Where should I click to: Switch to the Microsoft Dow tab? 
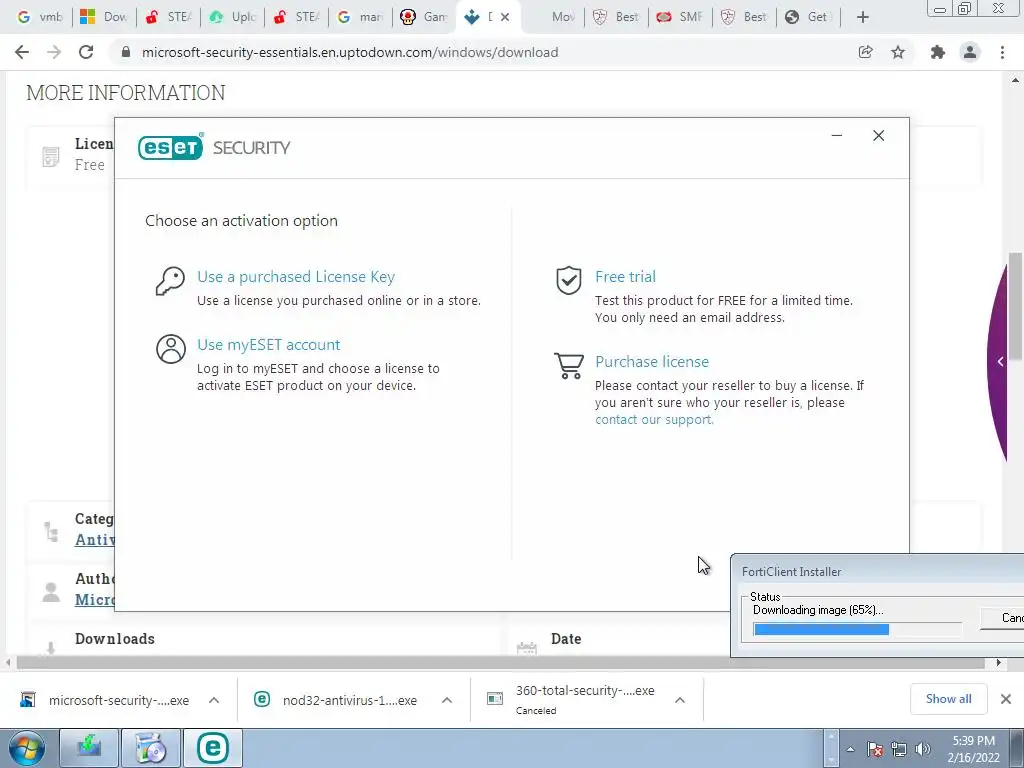[x=104, y=17]
